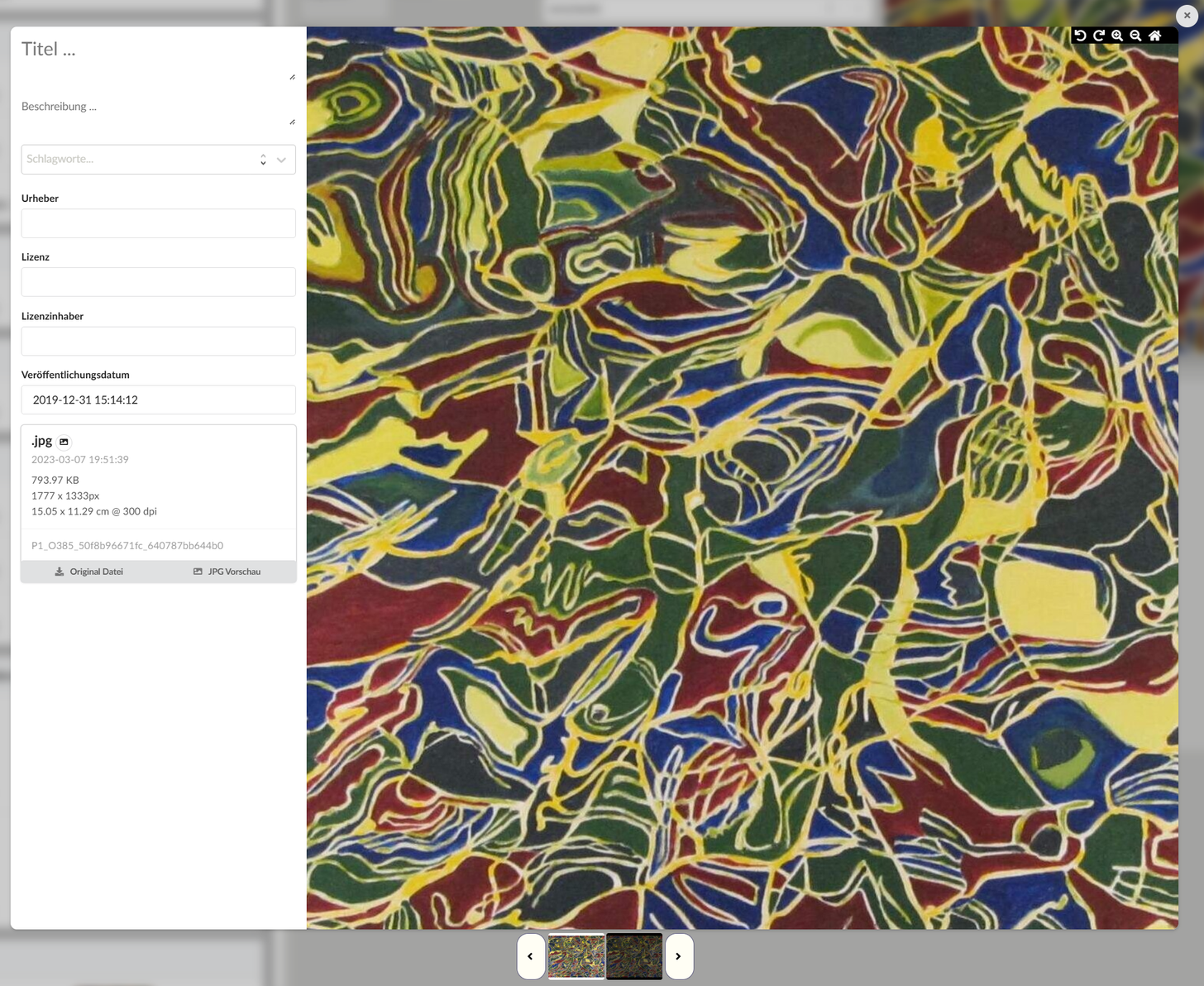
Task: Click the download icon beside Original Datei
Action: (x=59, y=571)
